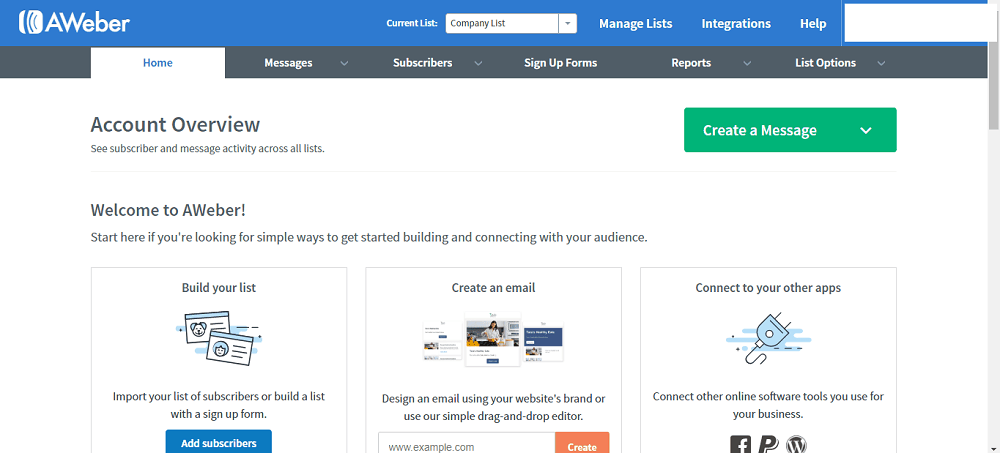This screenshot has height=453, width=1000.
Task: Click the website URL input field
Action: [466, 446]
